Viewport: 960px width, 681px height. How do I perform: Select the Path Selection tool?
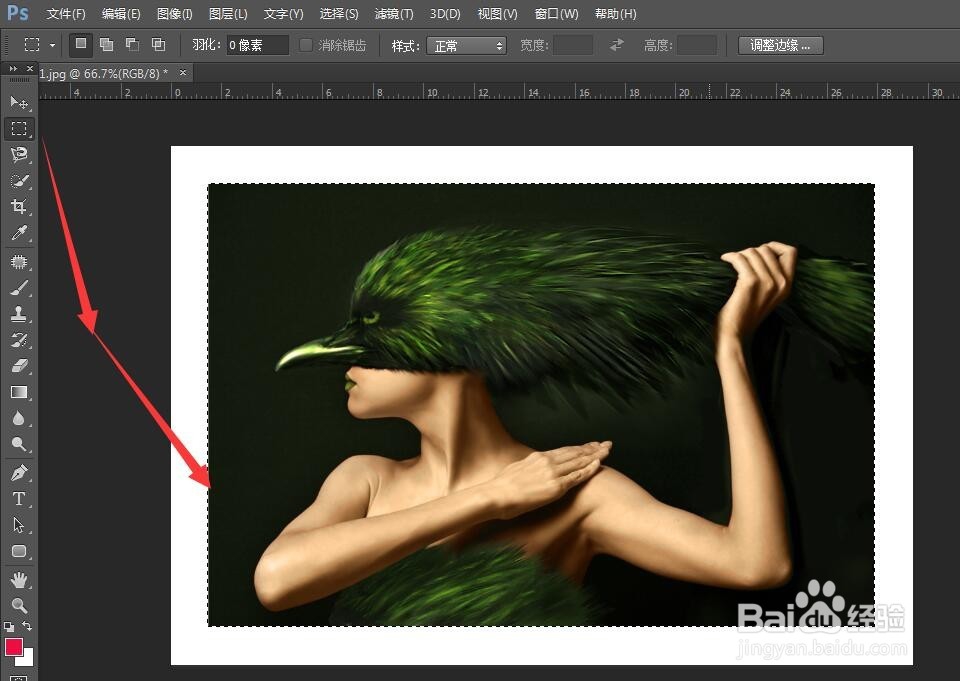click(x=19, y=525)
